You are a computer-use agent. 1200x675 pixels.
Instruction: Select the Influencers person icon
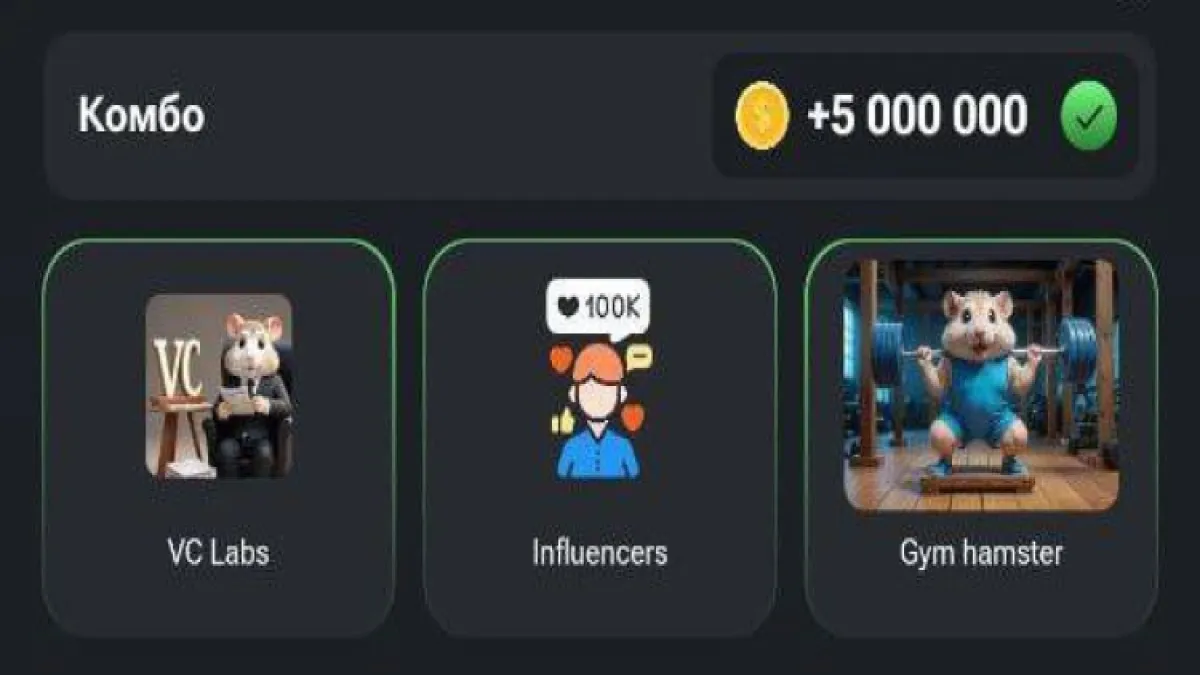(x=598, y=425)
